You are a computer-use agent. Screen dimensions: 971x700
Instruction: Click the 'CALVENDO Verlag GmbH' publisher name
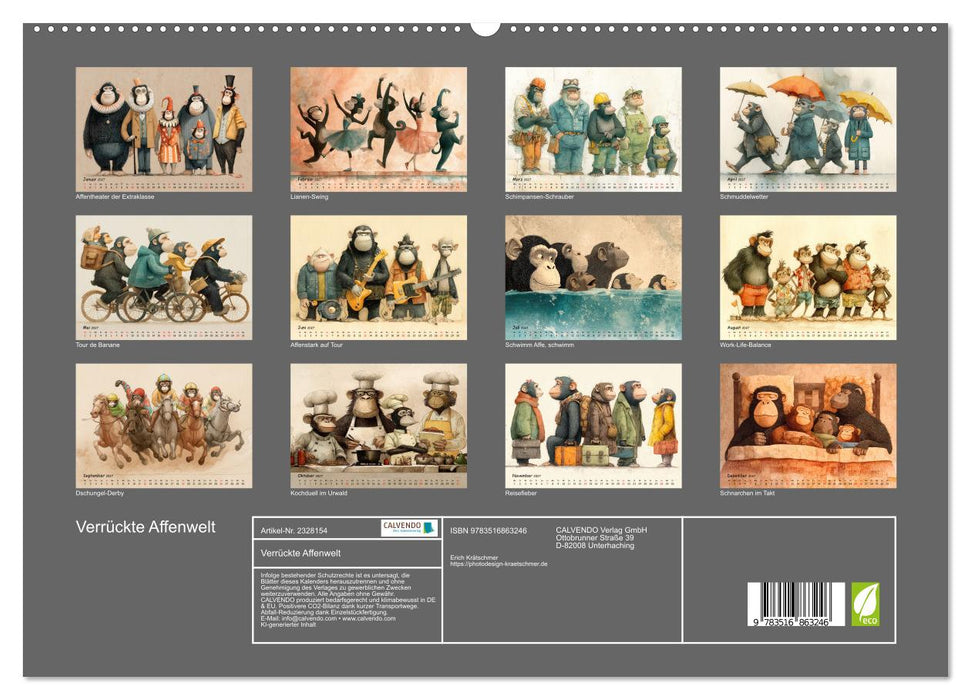coord(601,530)
